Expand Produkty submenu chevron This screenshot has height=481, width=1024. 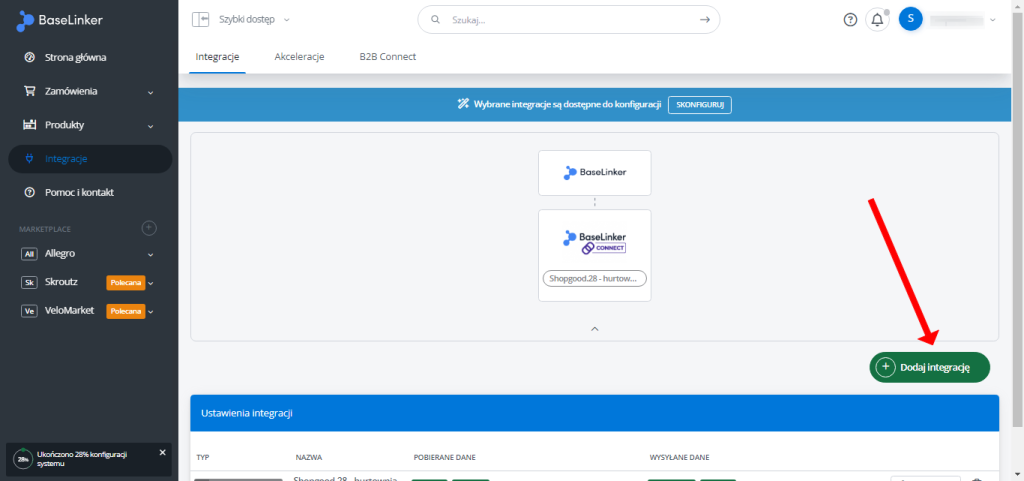click(151, 126)
